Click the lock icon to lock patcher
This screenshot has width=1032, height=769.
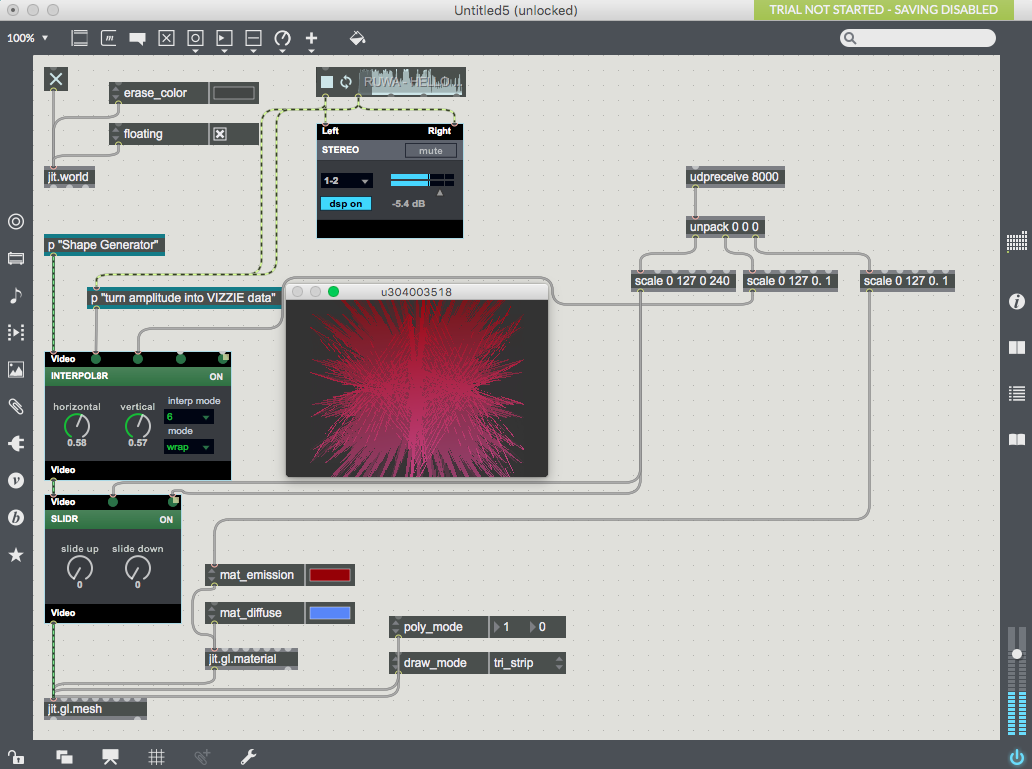tap(15, 757)
